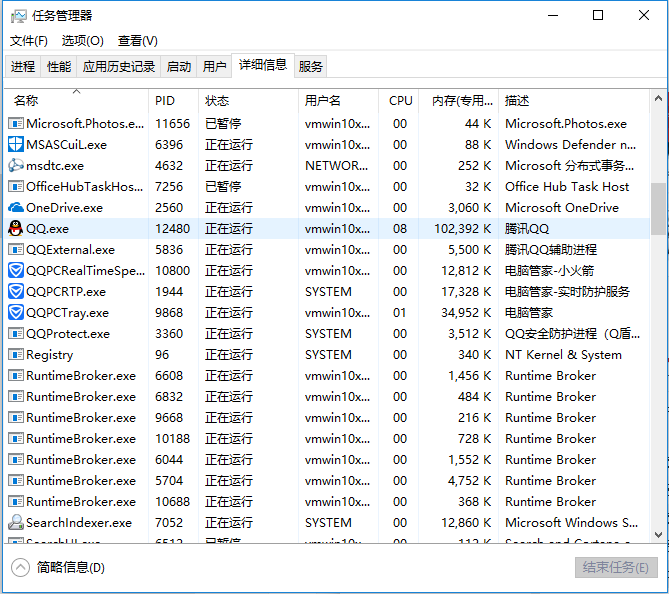Click memory value 34,952 K
This screenshot has height=594, width=669.
coord(466,313)
